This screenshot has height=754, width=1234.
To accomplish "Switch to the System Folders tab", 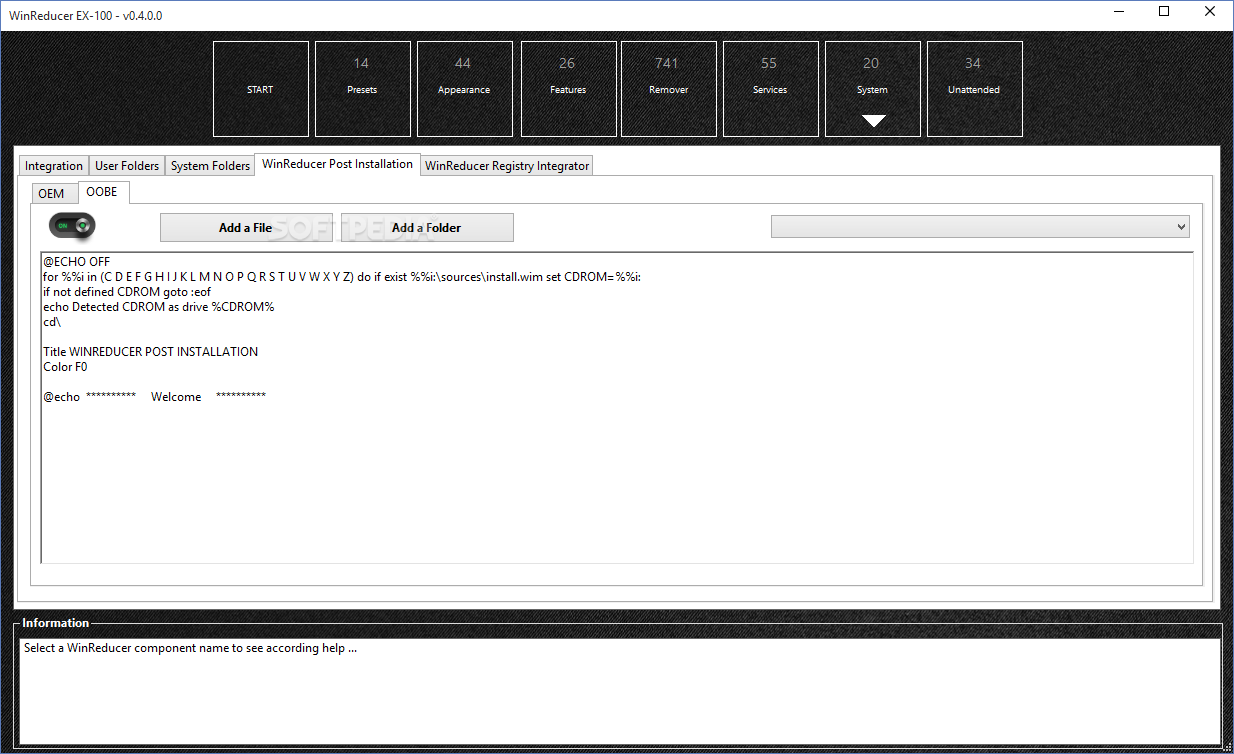I will point(210,166).
